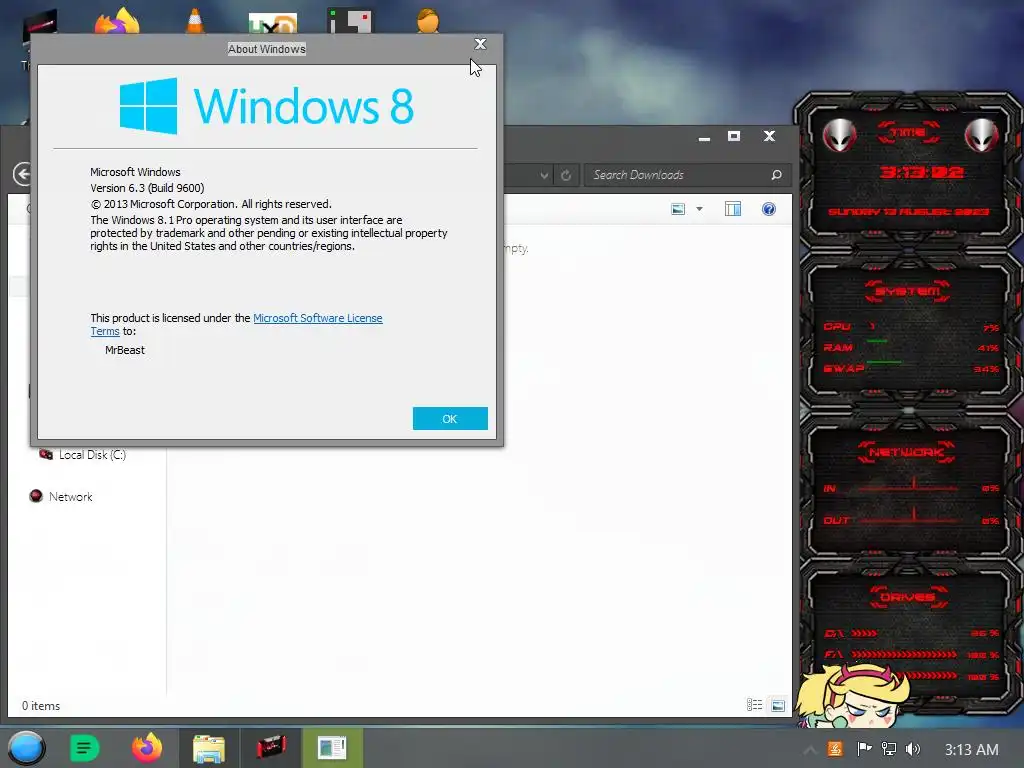
Task: Click the 3:13 AM taskbar clock
Action: [971, 750]
